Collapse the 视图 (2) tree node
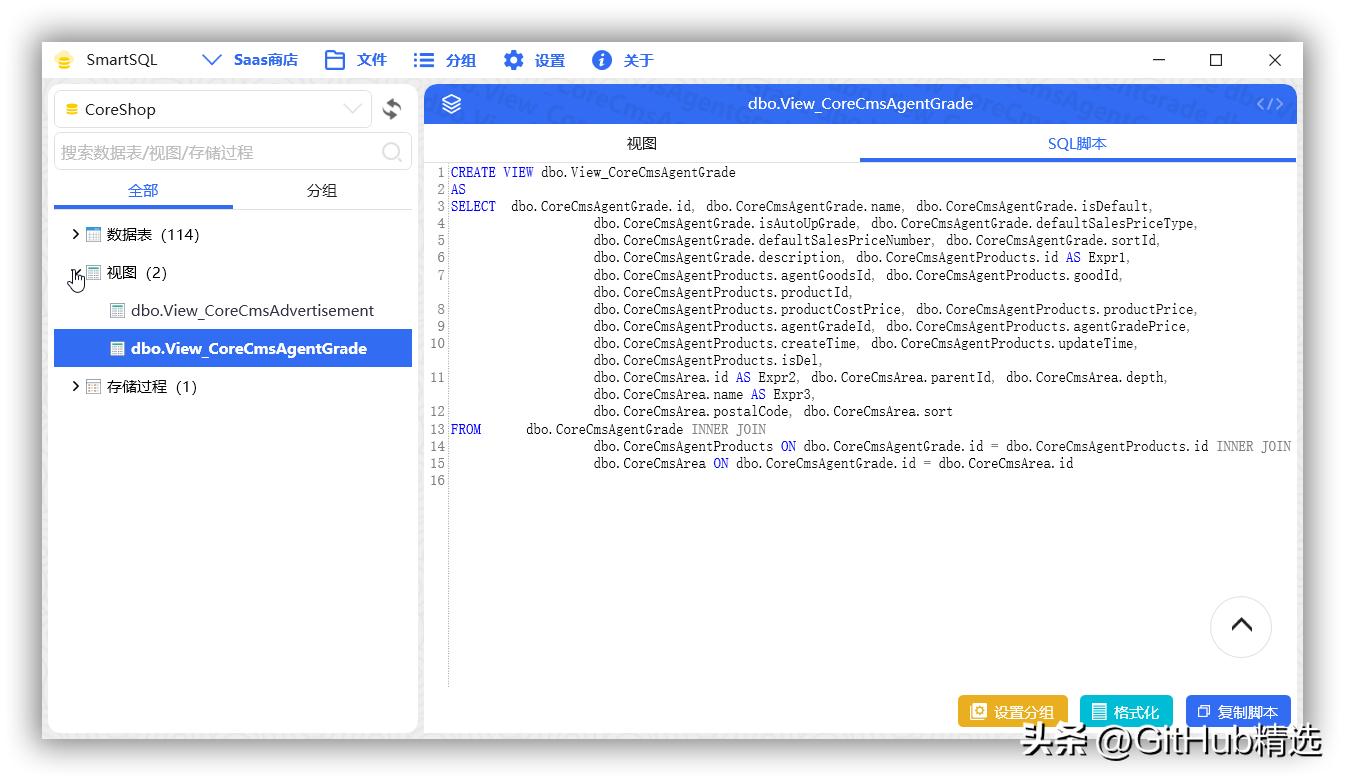The height and width of the screenshot is (781, 1345). 75,272
